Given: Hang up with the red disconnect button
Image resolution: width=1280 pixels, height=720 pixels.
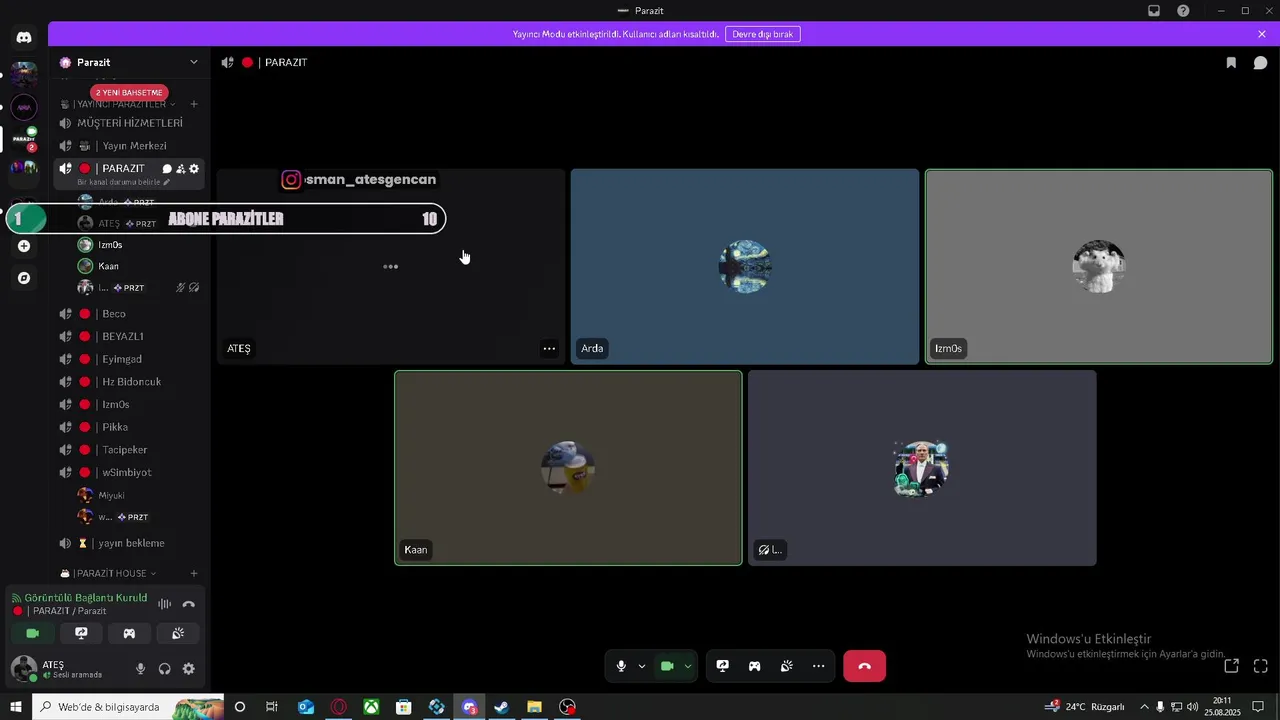Looking at the screenshot, I should tap(864, 666).
